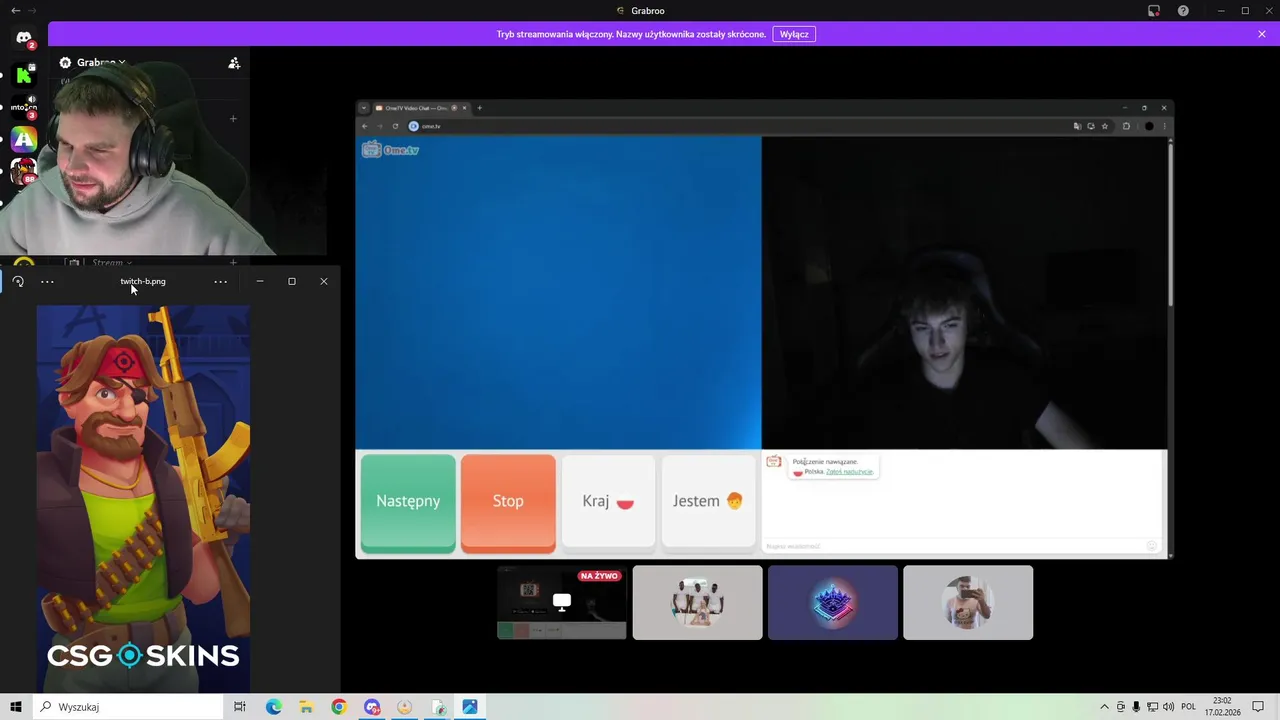1280x720 pixels.
Task: Open File Explorer from the taskbar
Action: click(x=306, y=707)
